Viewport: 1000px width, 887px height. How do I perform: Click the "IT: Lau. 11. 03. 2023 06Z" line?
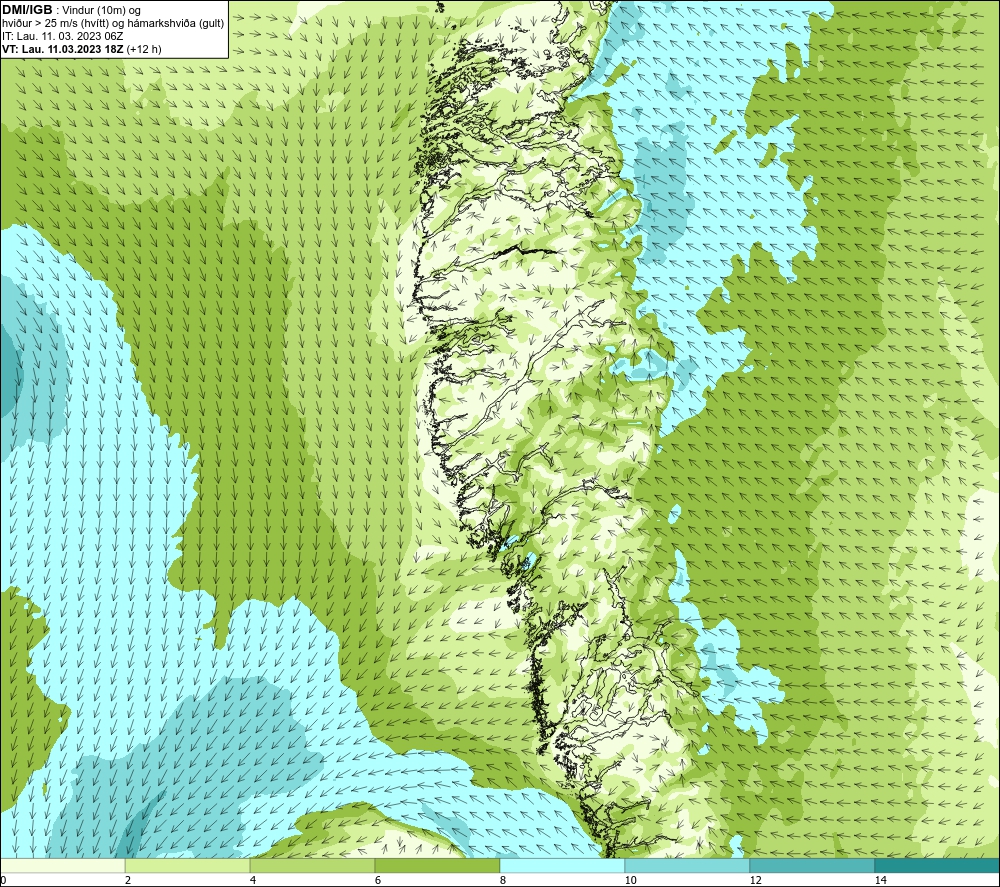coord(62,36)
